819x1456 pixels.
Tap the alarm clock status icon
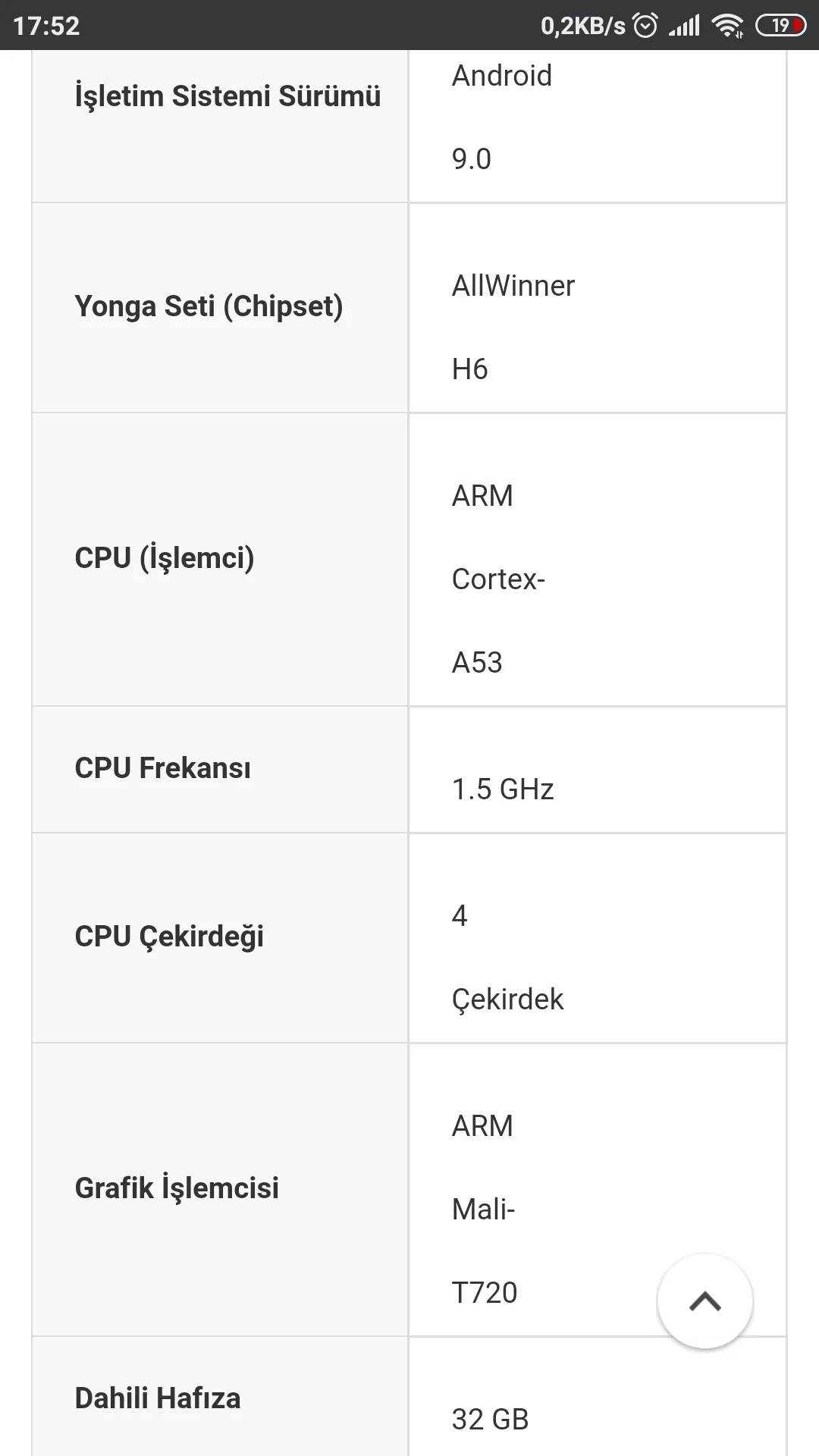tap(645, 26)
